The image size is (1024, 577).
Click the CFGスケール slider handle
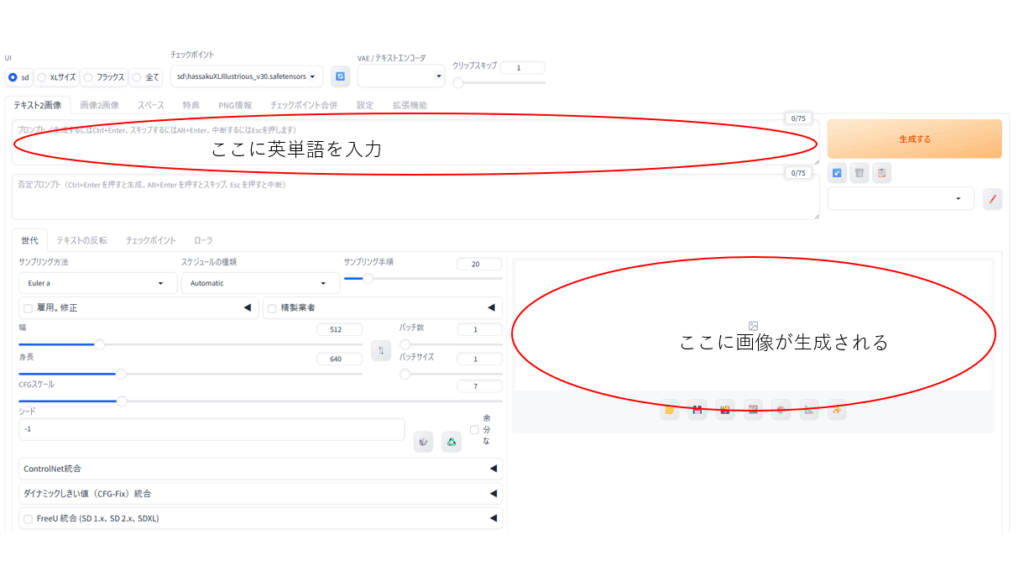click(121, 401)
